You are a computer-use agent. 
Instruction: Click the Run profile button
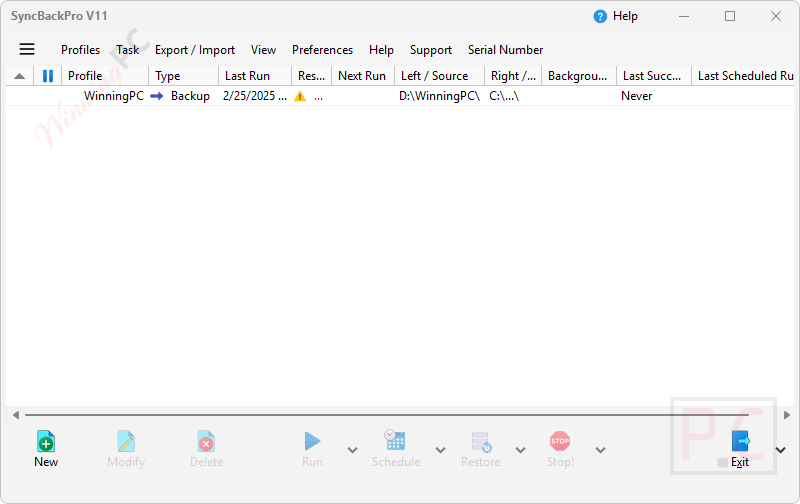pyautogui.click(x=312, y=449)
